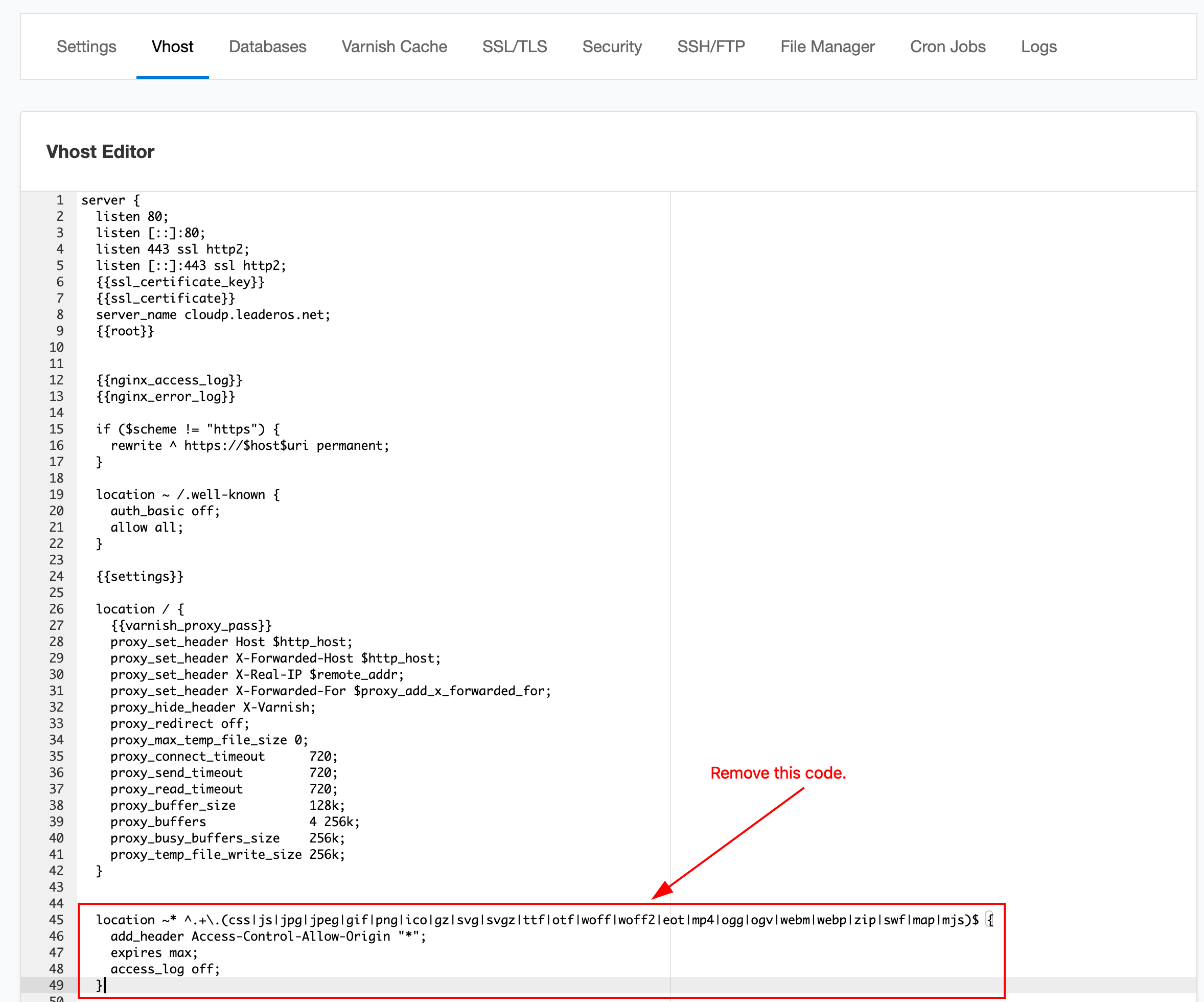This screenshot has height=1002, width=1204.
Task: Click the proxy_redirect off; line
Action: pos(179,724)
